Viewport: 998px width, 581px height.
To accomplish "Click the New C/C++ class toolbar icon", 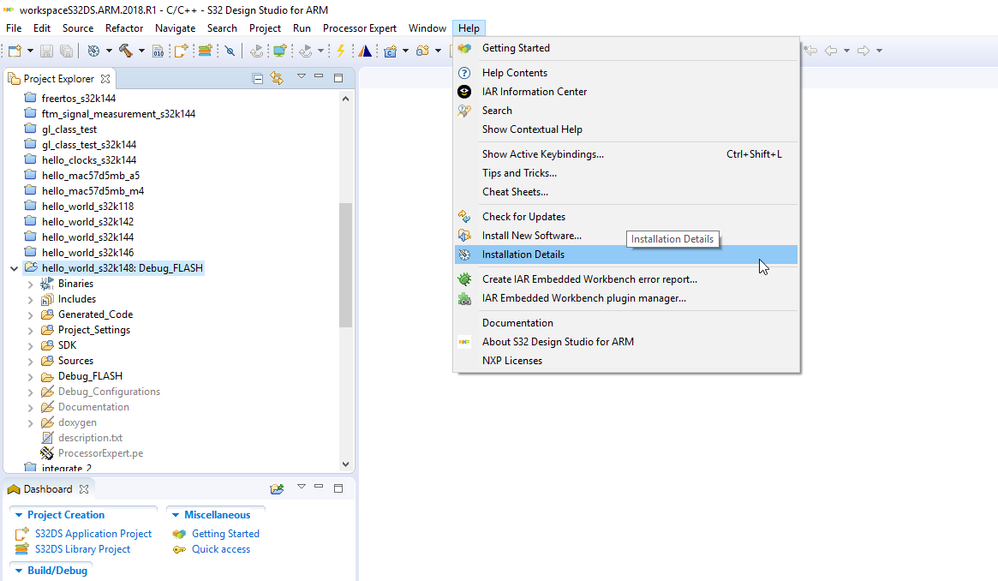I will click(390, 51).
